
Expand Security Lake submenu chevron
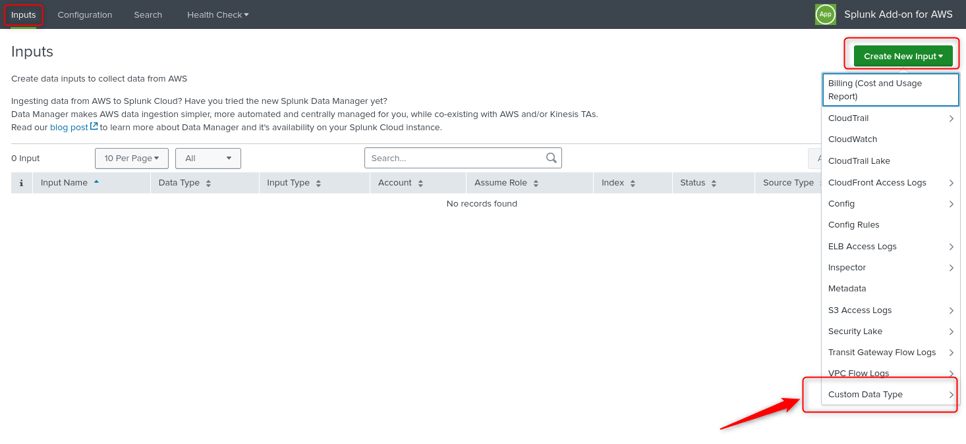pos(951,331)
